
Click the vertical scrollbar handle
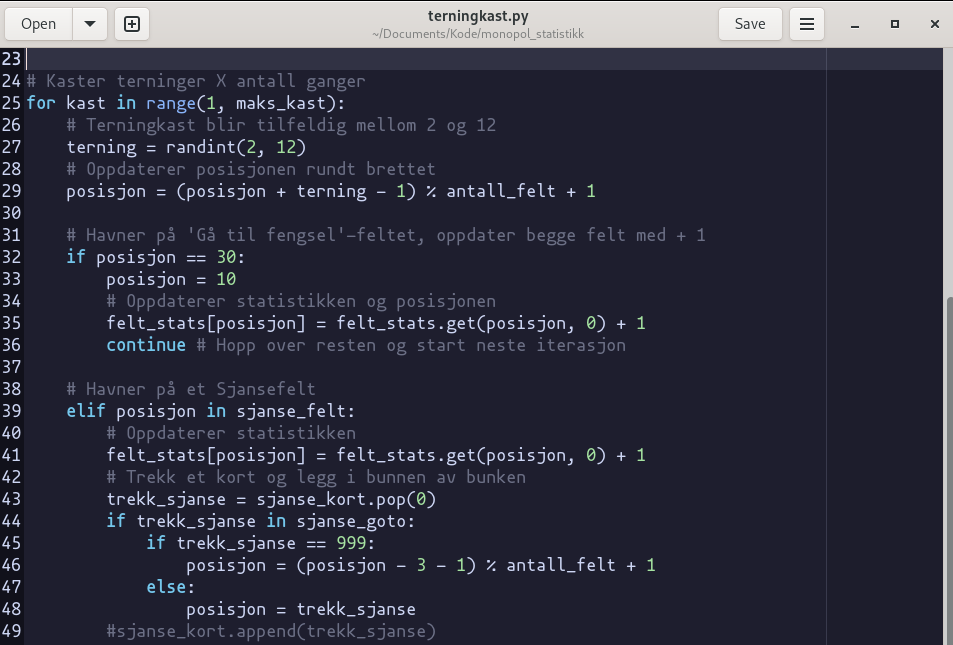[946, 470]
